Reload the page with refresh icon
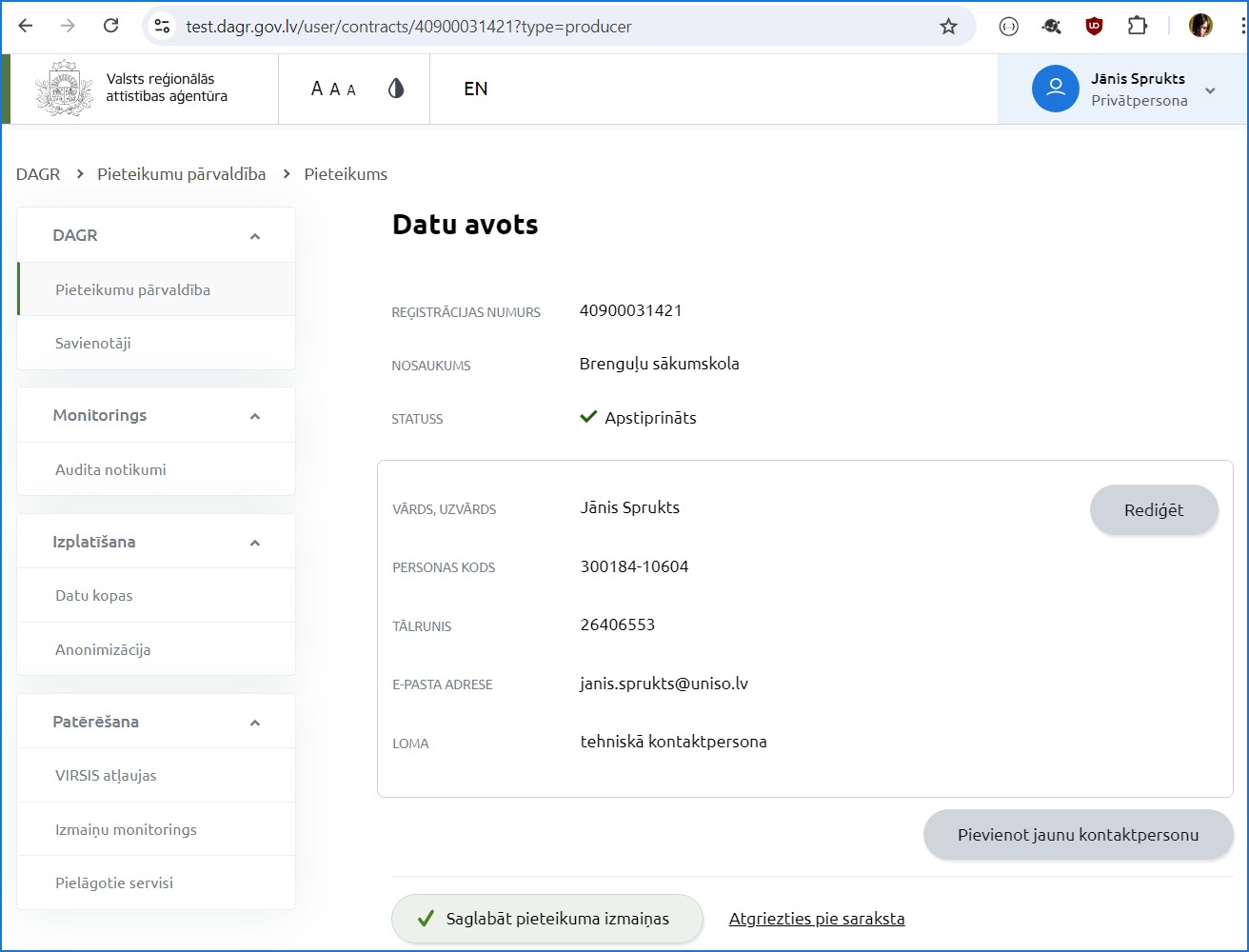Viewport: 1249px width, 952px height. [110, 26]
